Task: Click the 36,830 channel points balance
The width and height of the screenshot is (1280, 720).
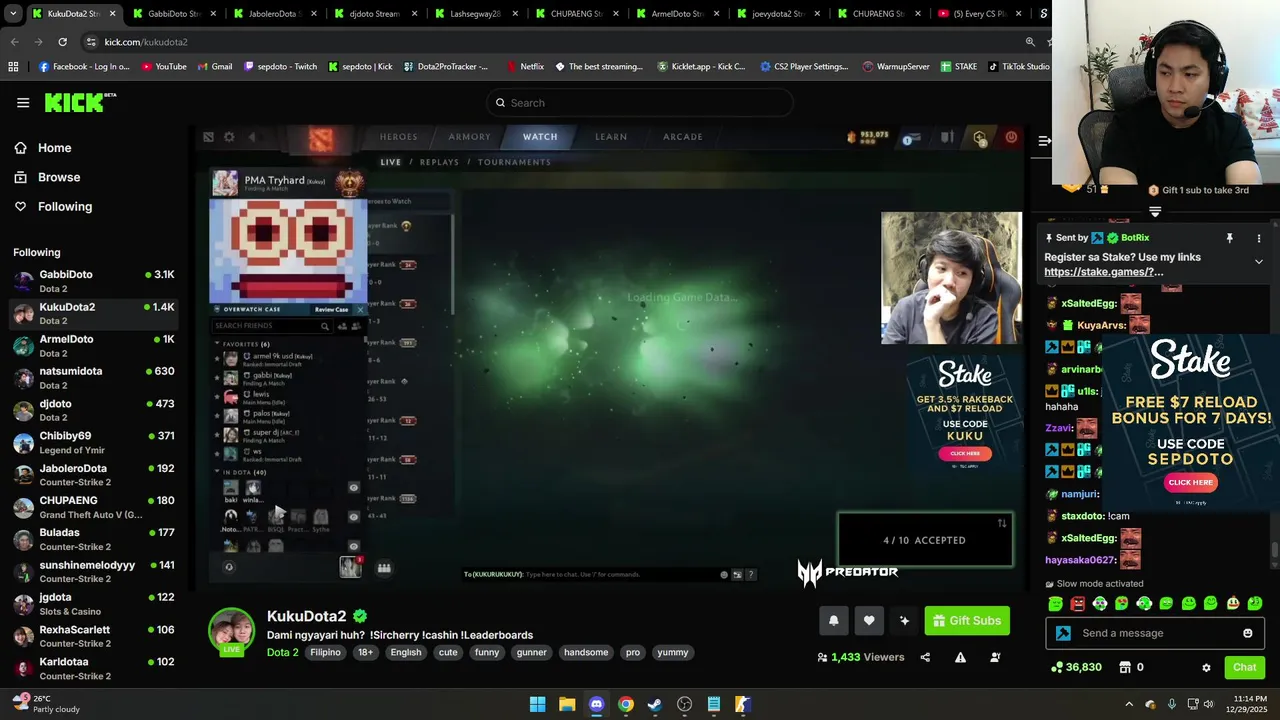Action: [x=1076, y=667]
